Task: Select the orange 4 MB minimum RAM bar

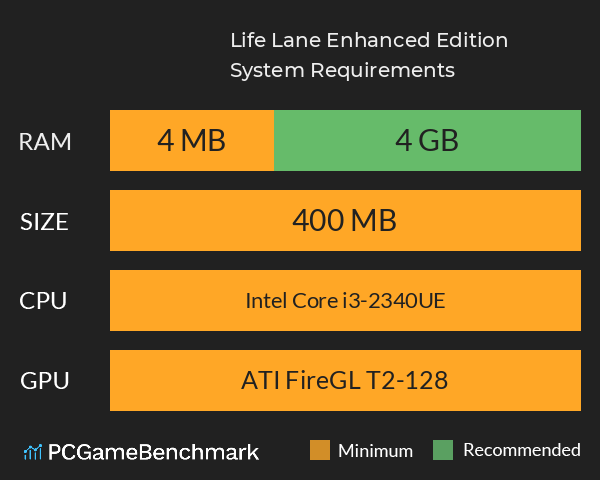Action: 191,141
